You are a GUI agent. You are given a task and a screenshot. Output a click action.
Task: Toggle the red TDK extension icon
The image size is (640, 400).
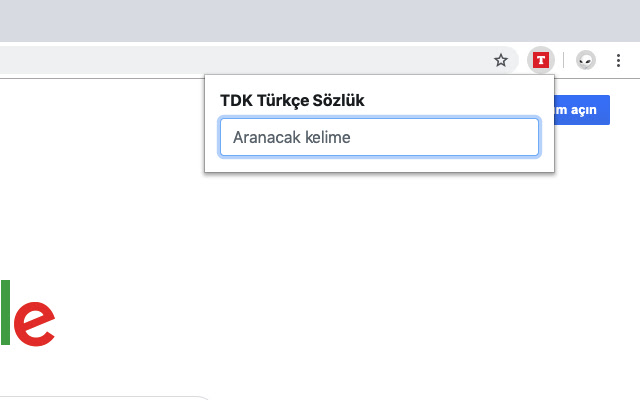540,60
